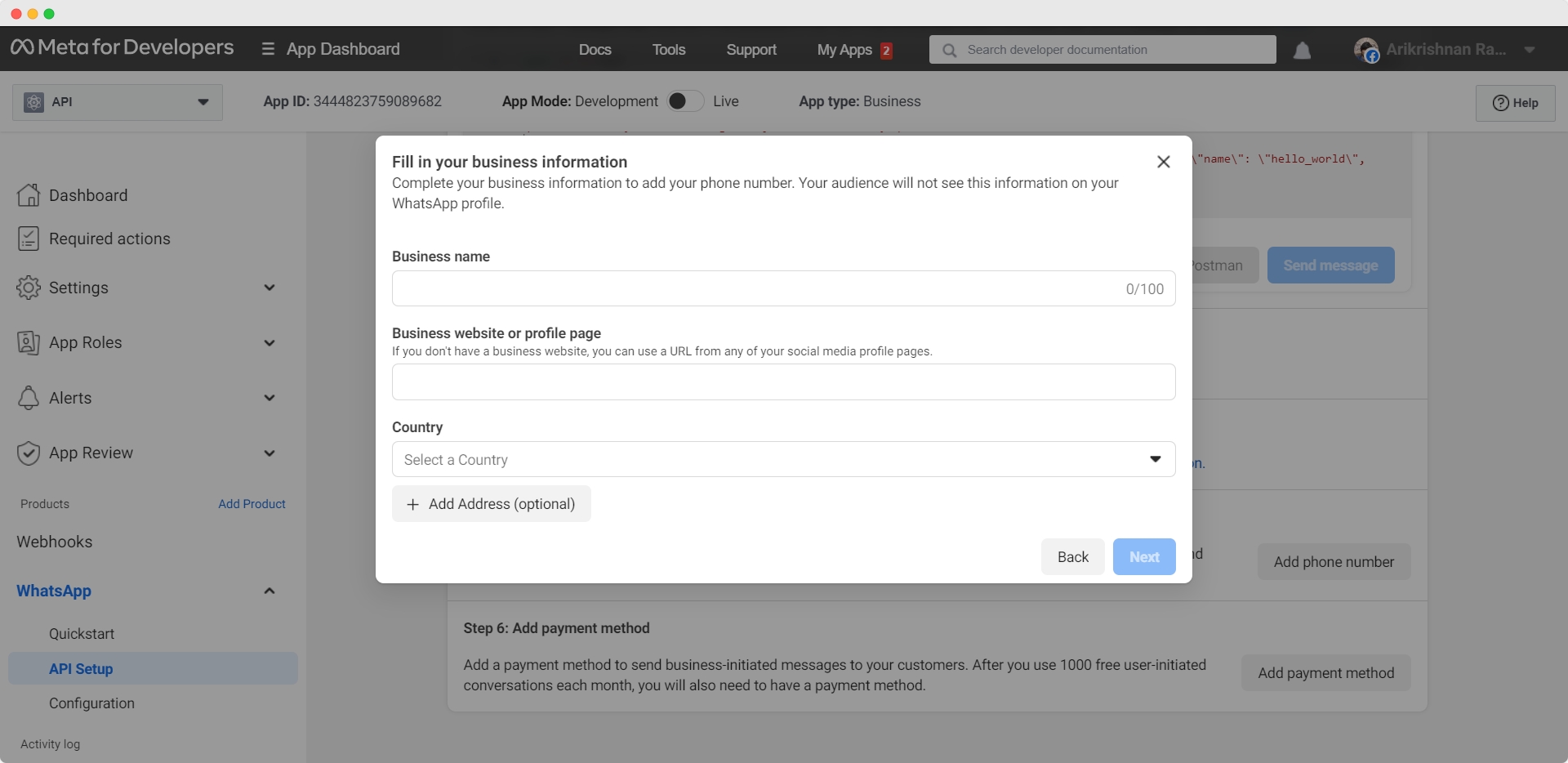Click the App Roles badge icon
1568x763 pixels.
(29, 342)
